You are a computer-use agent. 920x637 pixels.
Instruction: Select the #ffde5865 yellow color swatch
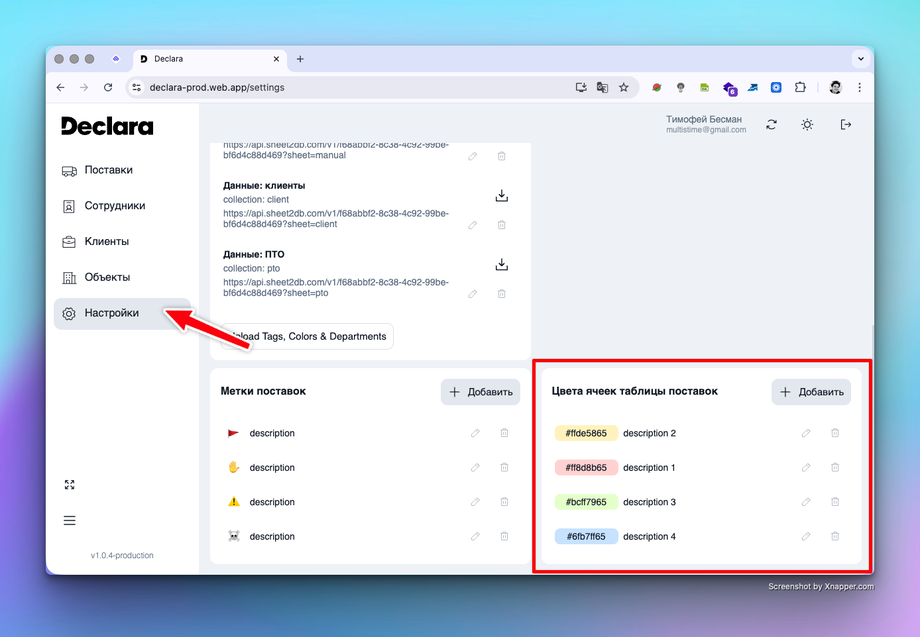click(x=586, y=433)
